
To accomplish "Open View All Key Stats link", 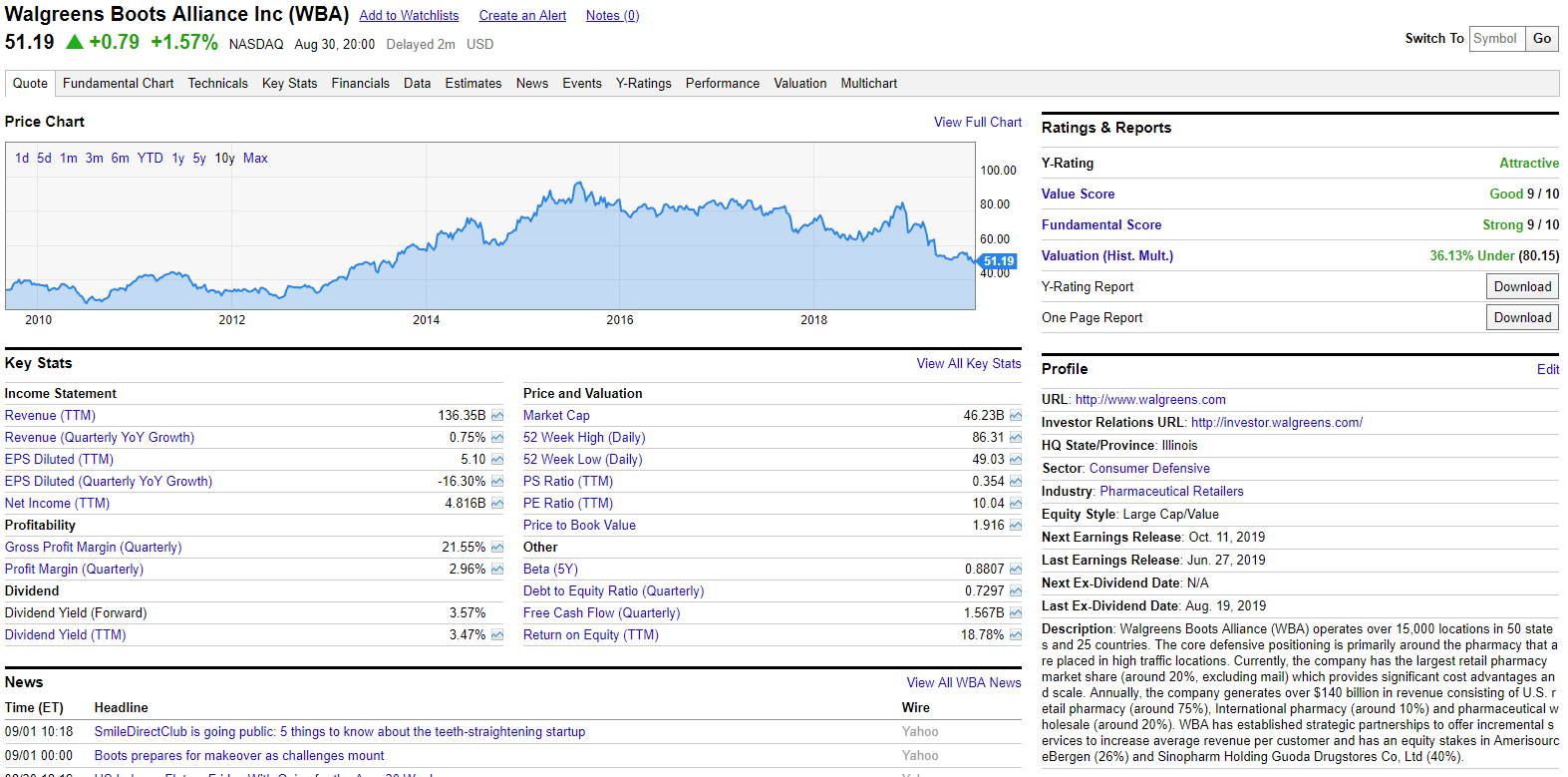I will (969, 364).
